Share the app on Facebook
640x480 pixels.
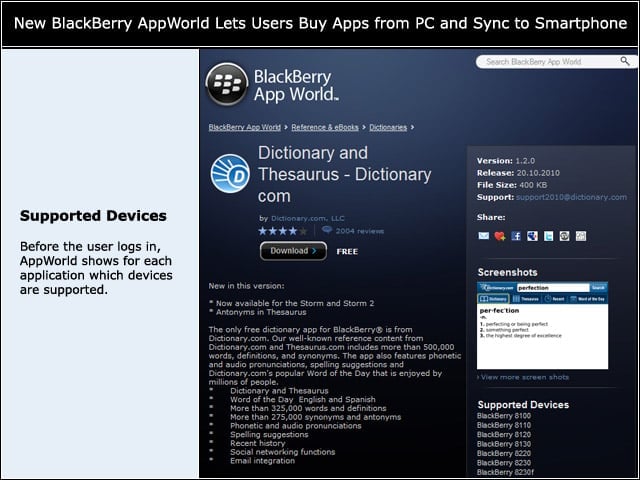click(516, 236)
